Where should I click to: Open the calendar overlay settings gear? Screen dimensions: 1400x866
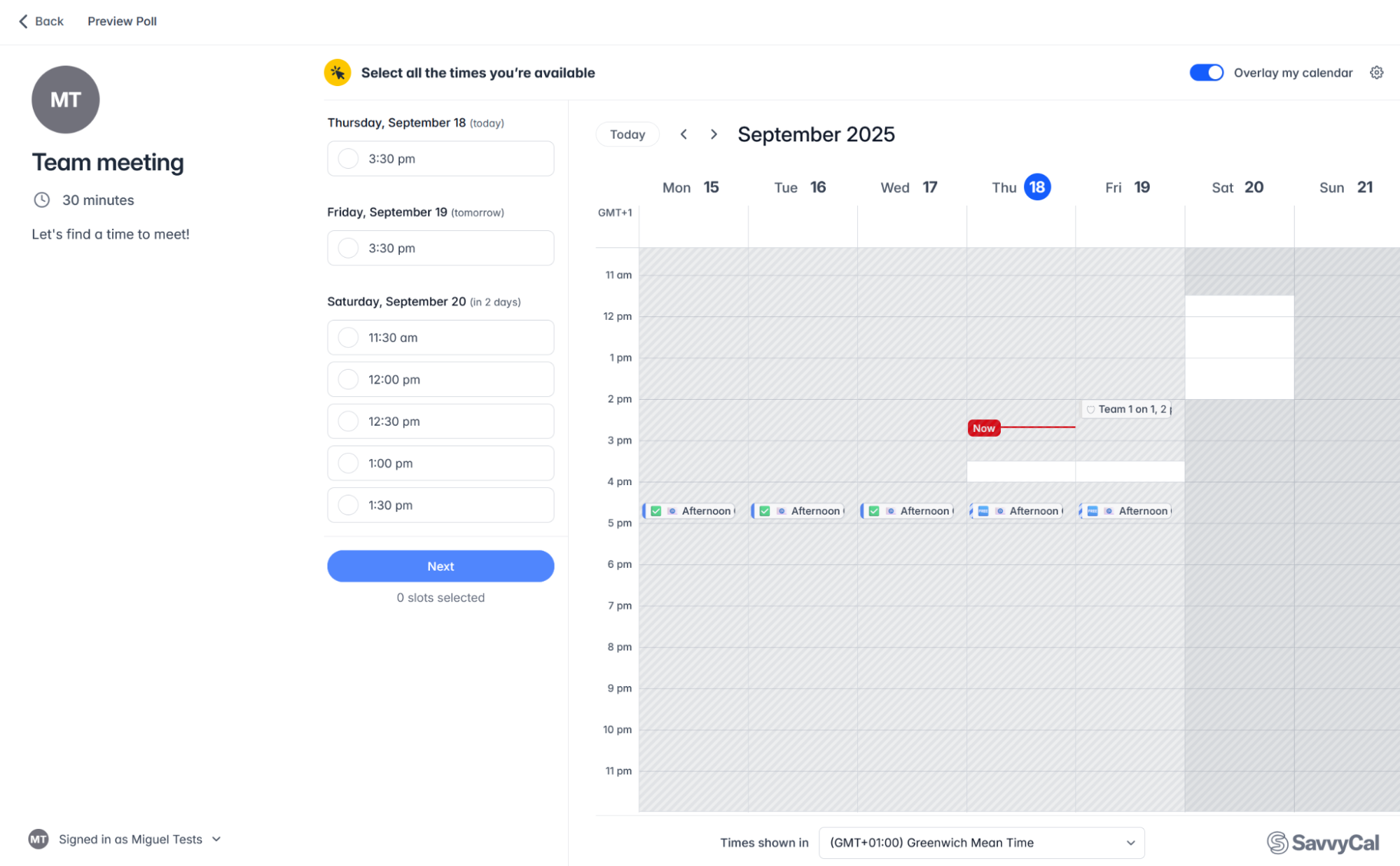1376,73
